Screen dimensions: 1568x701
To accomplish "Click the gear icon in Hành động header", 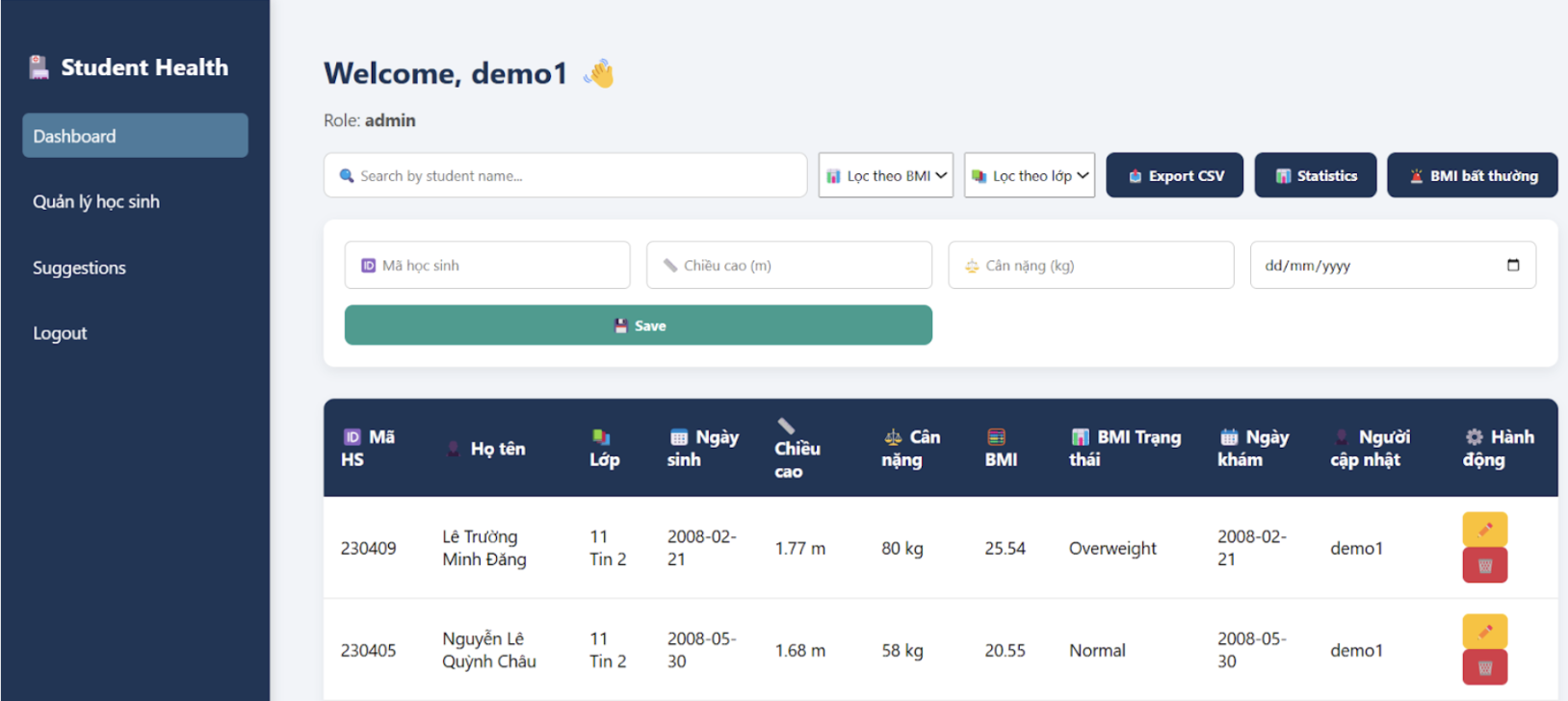I will click(1474, 437).
